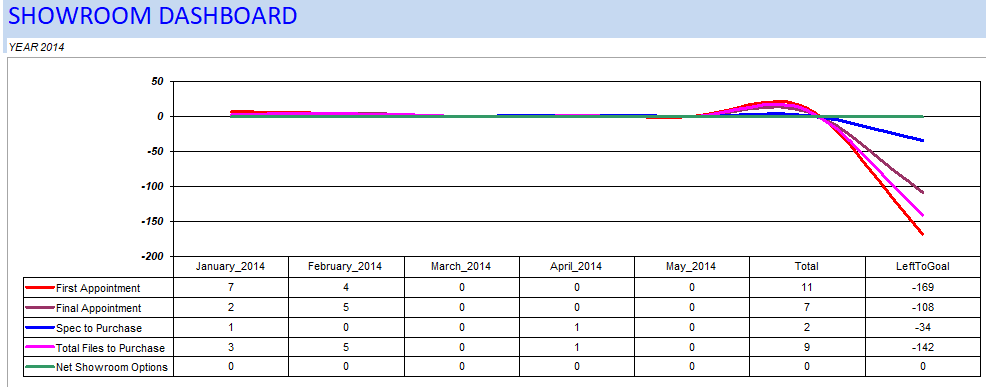Click the Total Files to Purchase value -142
Screen dimensions: 986x387
pyautogui.click(x=923, y=347)
